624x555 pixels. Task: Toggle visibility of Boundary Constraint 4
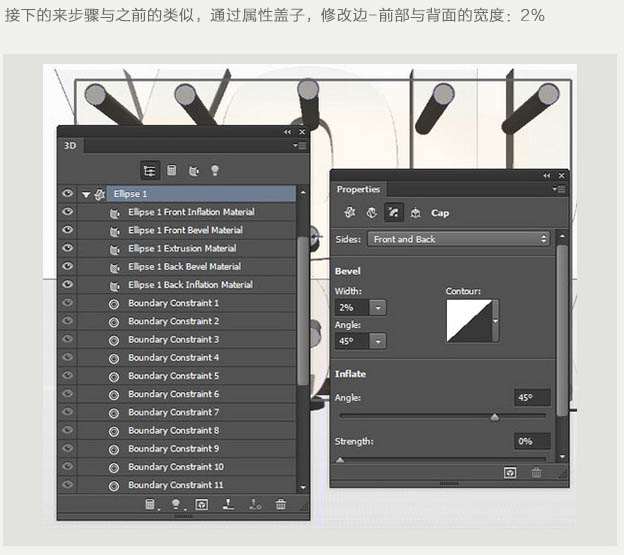click(x=67, y=357)
